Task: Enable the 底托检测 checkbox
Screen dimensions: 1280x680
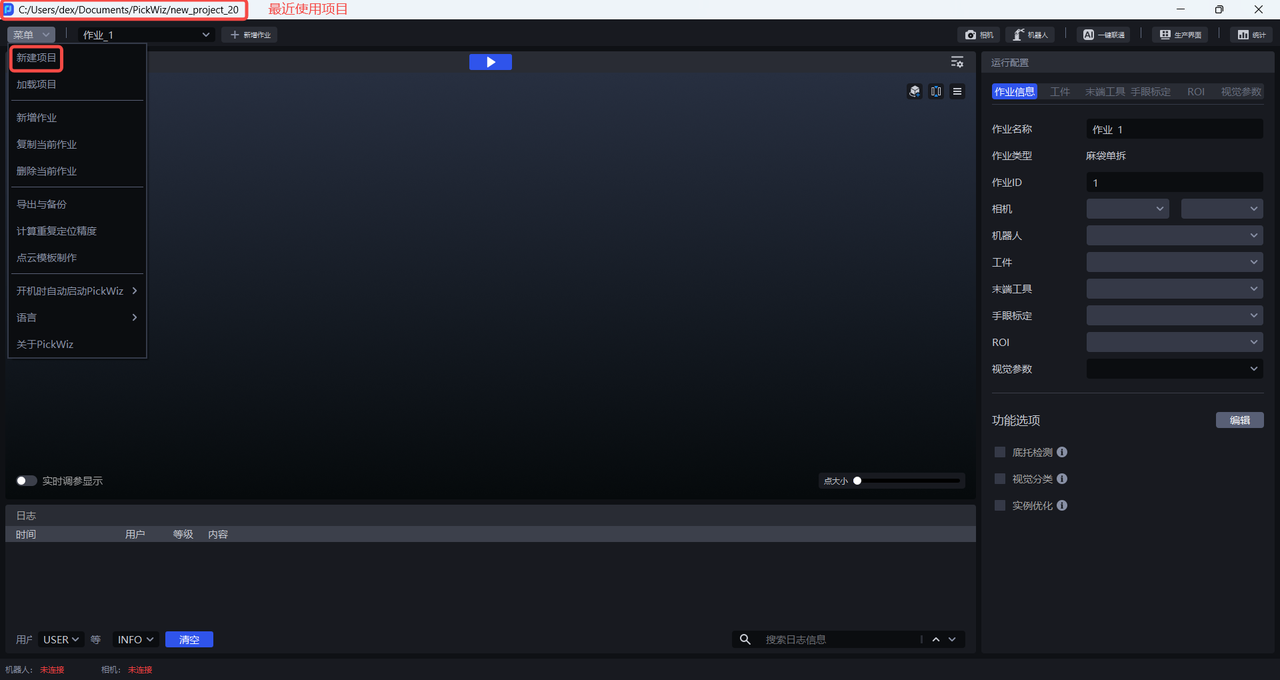Action: (1000, 453)
